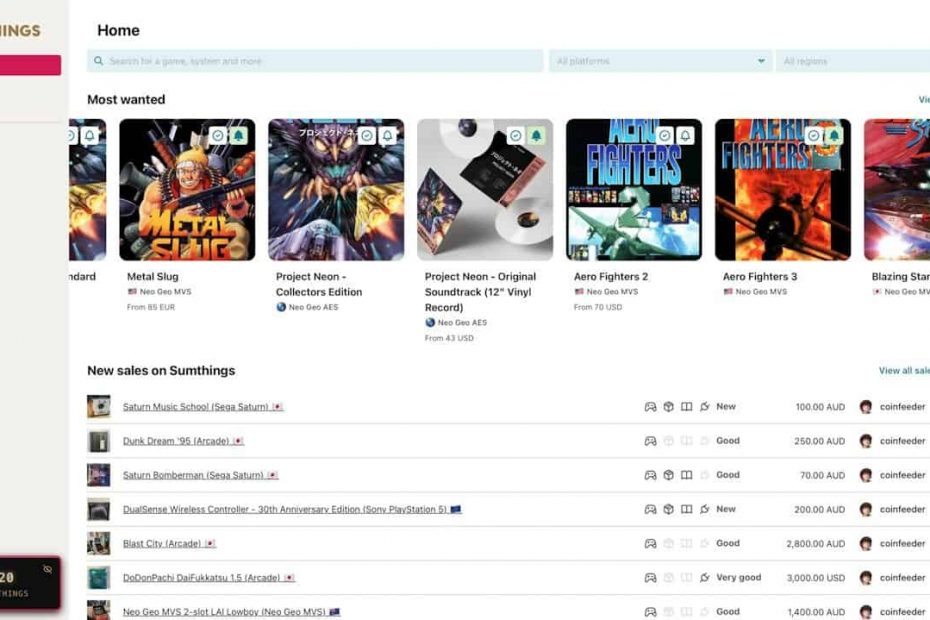
Task: Click coinfeeder avatar in Blast City row
Action: pyautogui.click(x=865, y=544)
